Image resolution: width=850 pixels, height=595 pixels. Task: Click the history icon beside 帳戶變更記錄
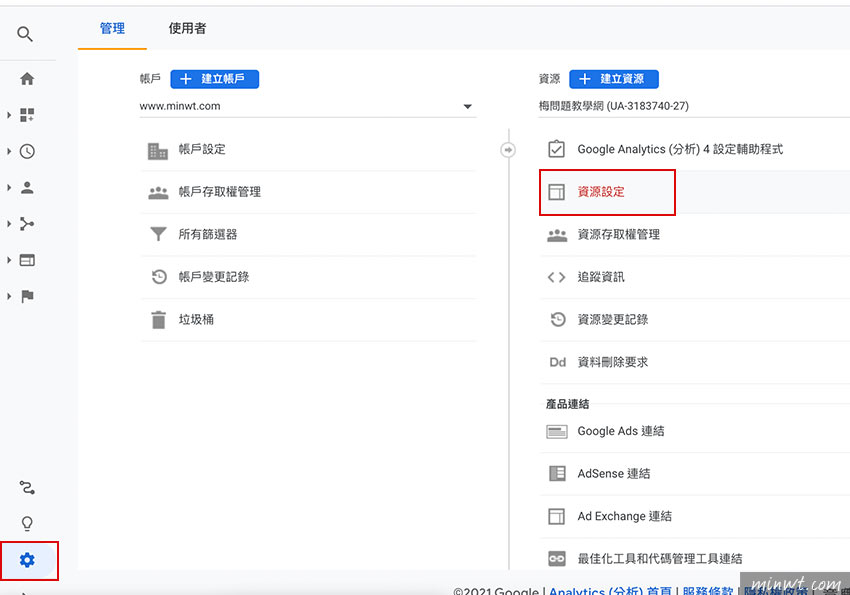(x=159, y=277)
